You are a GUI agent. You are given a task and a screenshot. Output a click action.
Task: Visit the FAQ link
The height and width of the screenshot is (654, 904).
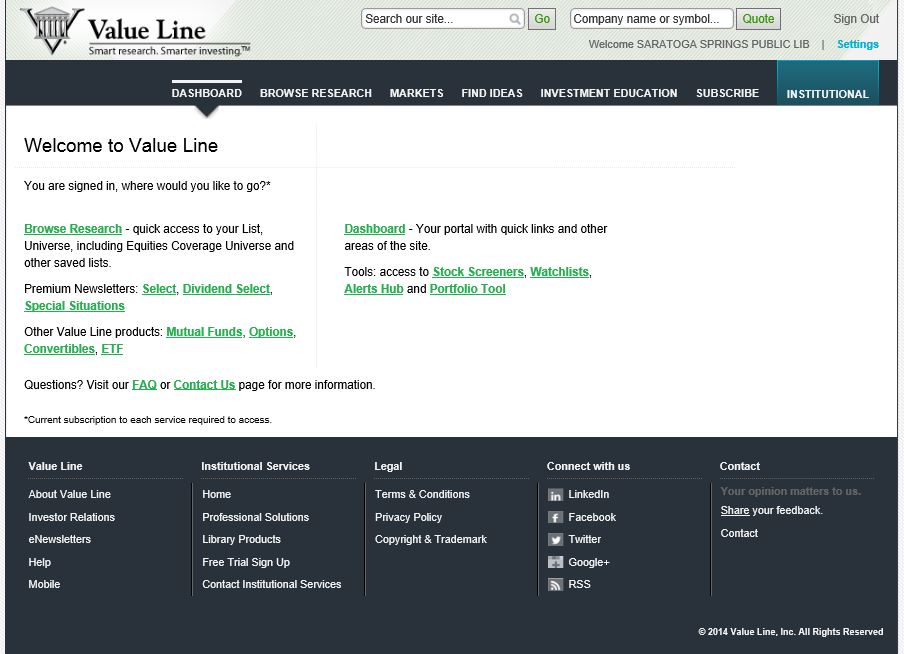(x=144, y=385)
